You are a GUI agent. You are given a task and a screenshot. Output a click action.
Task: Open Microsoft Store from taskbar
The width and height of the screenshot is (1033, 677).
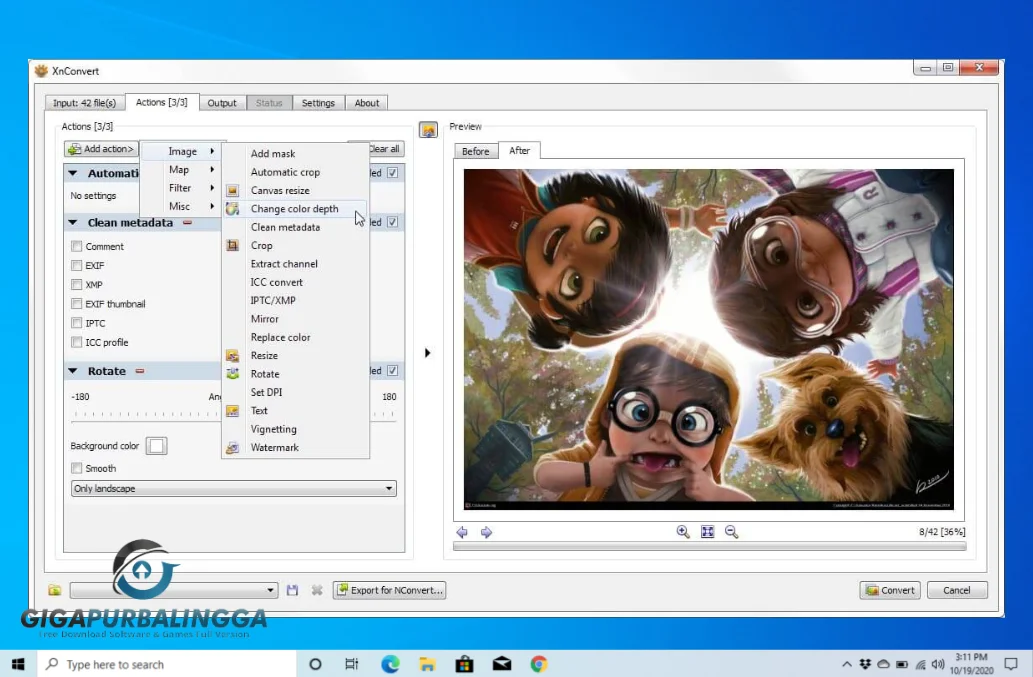click(464, 664)
